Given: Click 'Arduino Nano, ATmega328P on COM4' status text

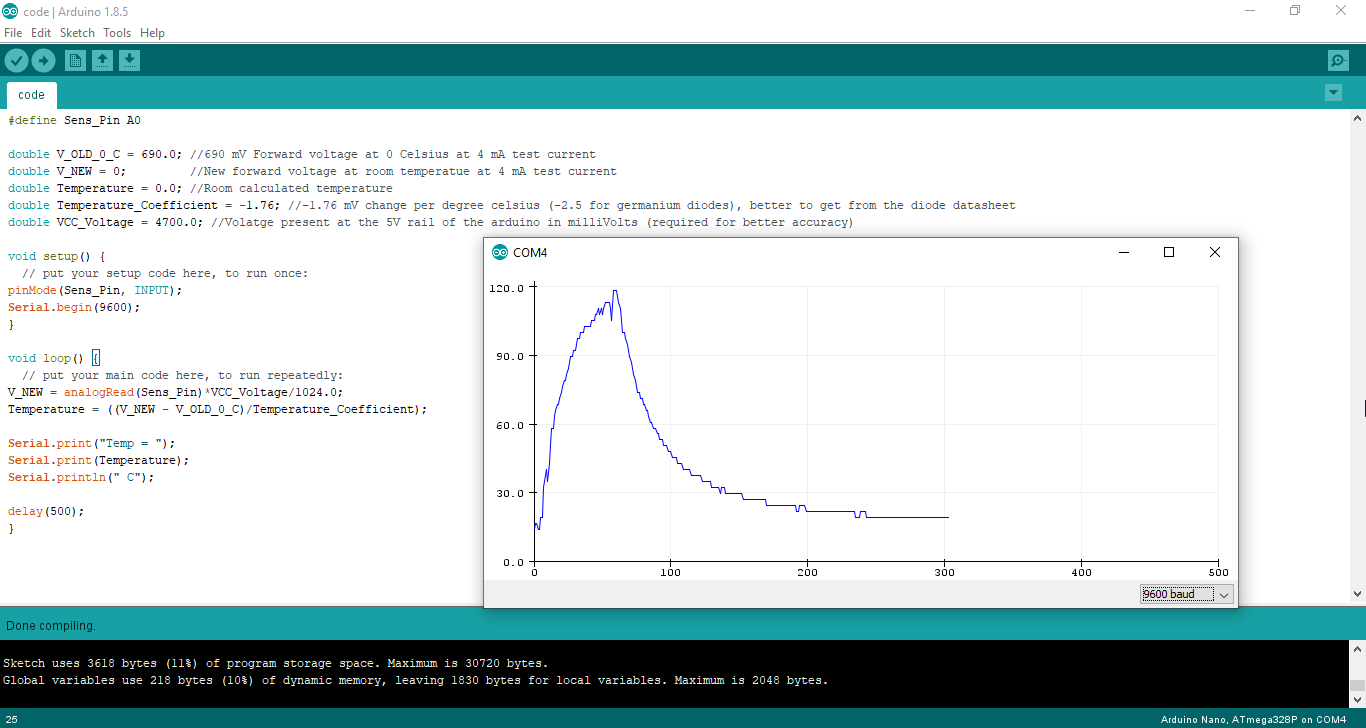Looking at the screenshot, I should click(x=1253, y=720).
